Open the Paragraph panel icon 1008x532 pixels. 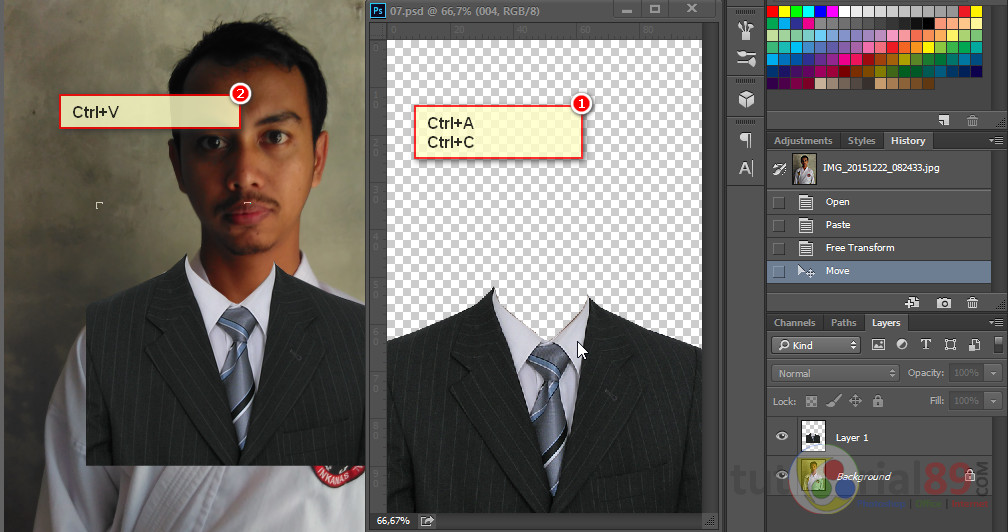pos(746,139)
